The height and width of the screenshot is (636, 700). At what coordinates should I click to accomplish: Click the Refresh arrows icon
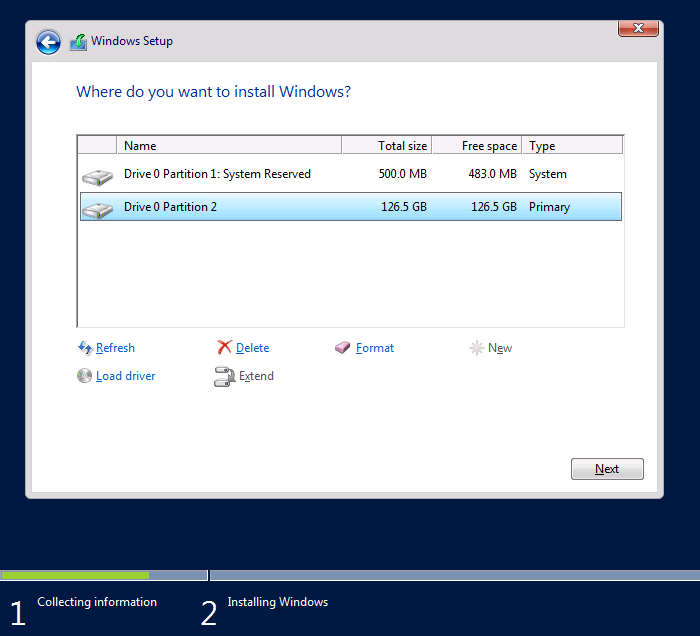tap(85, 348)
